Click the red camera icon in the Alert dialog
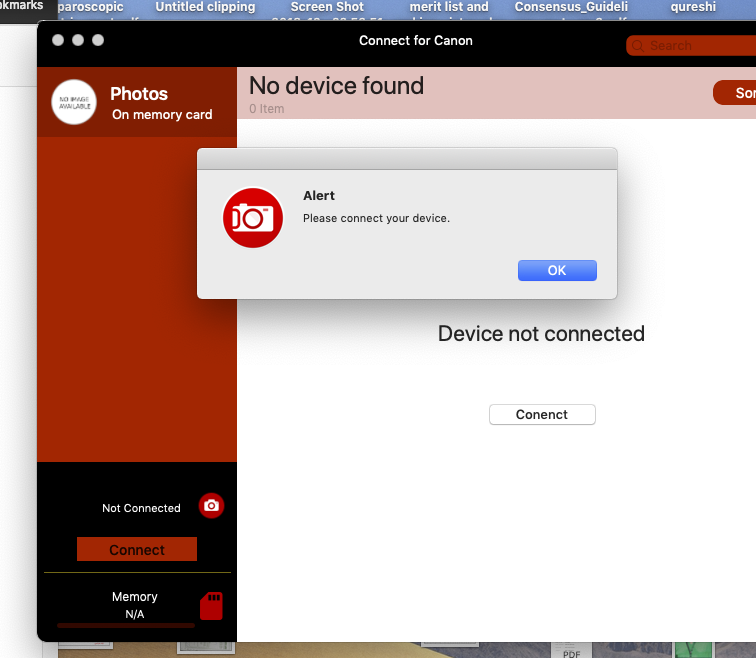The image size is (756, 658). point(253,218)
